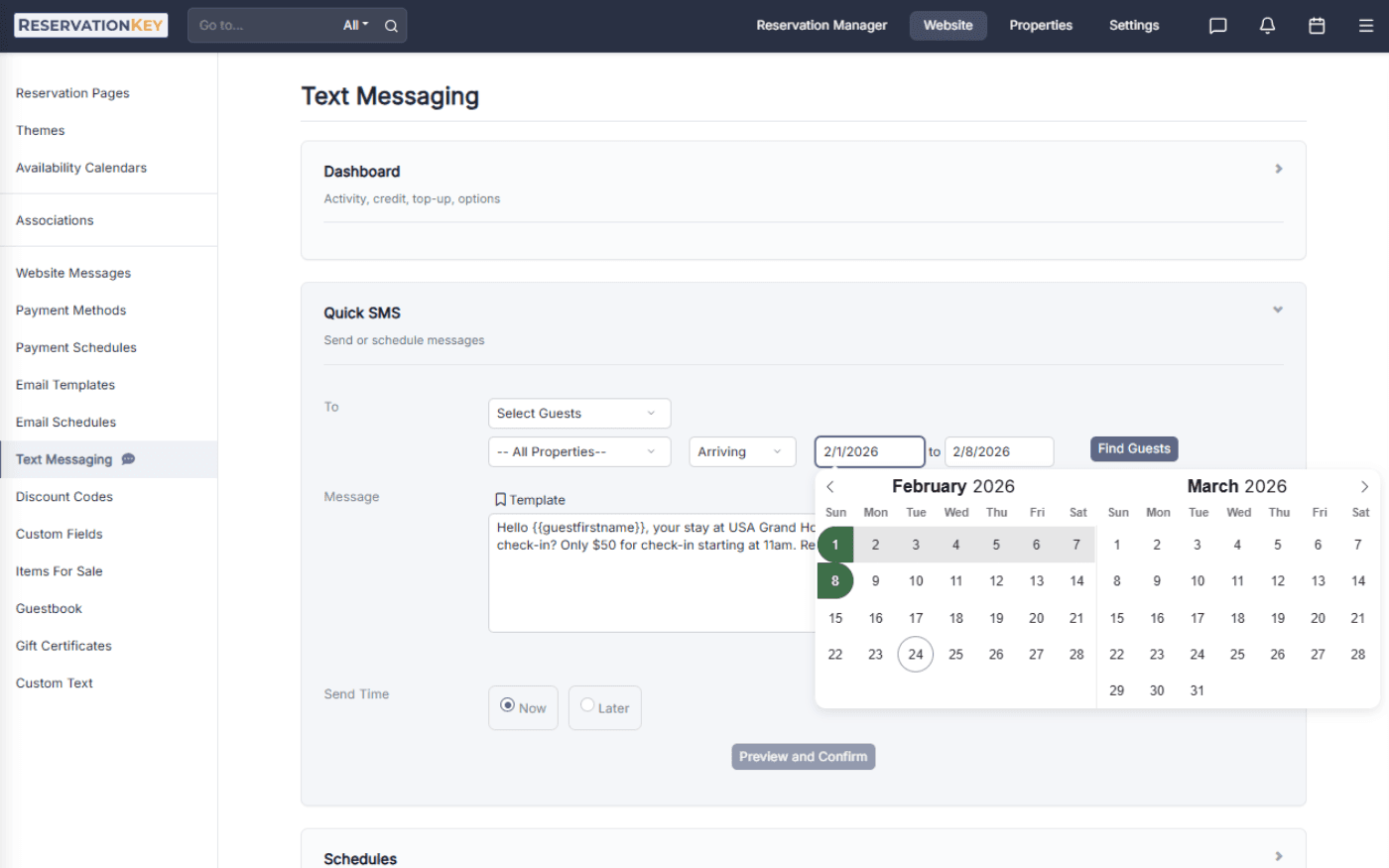Viewport: 1389px width, 868px height.
Task: Open the hamburger menu at top right
Action: click(1365, 25)
